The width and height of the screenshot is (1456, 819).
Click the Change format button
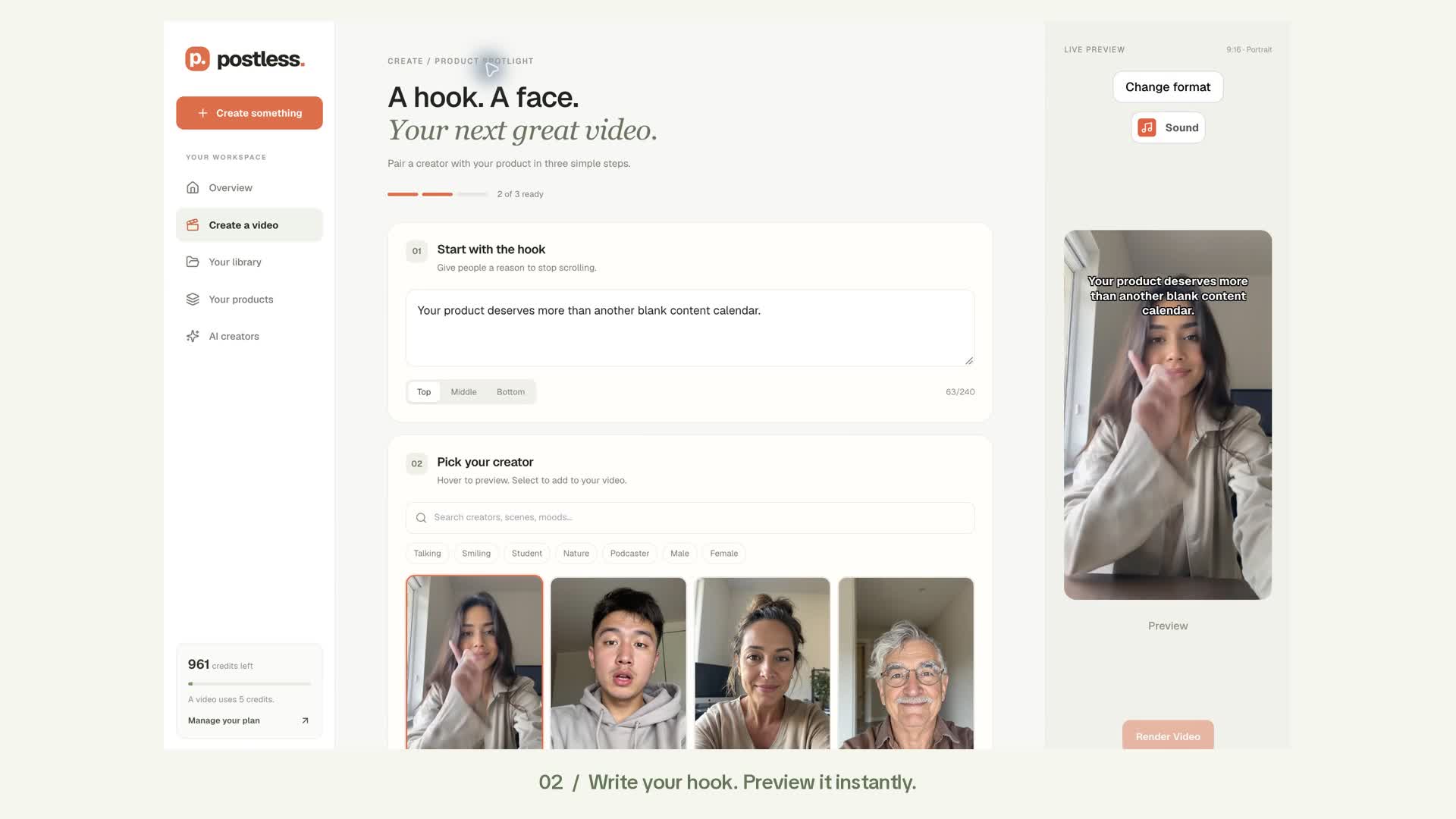1168,87
